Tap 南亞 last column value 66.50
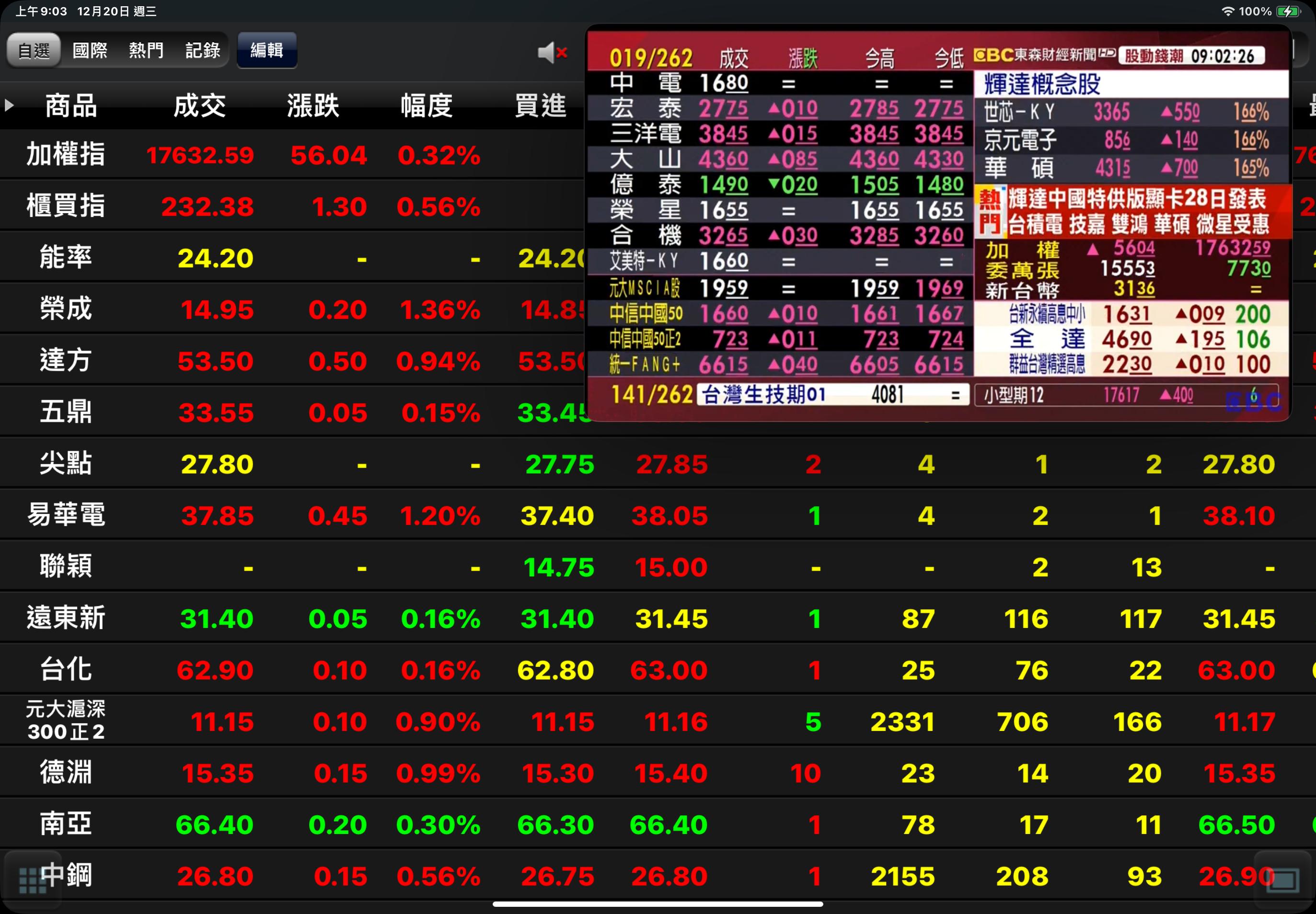 pos(1236,825)
